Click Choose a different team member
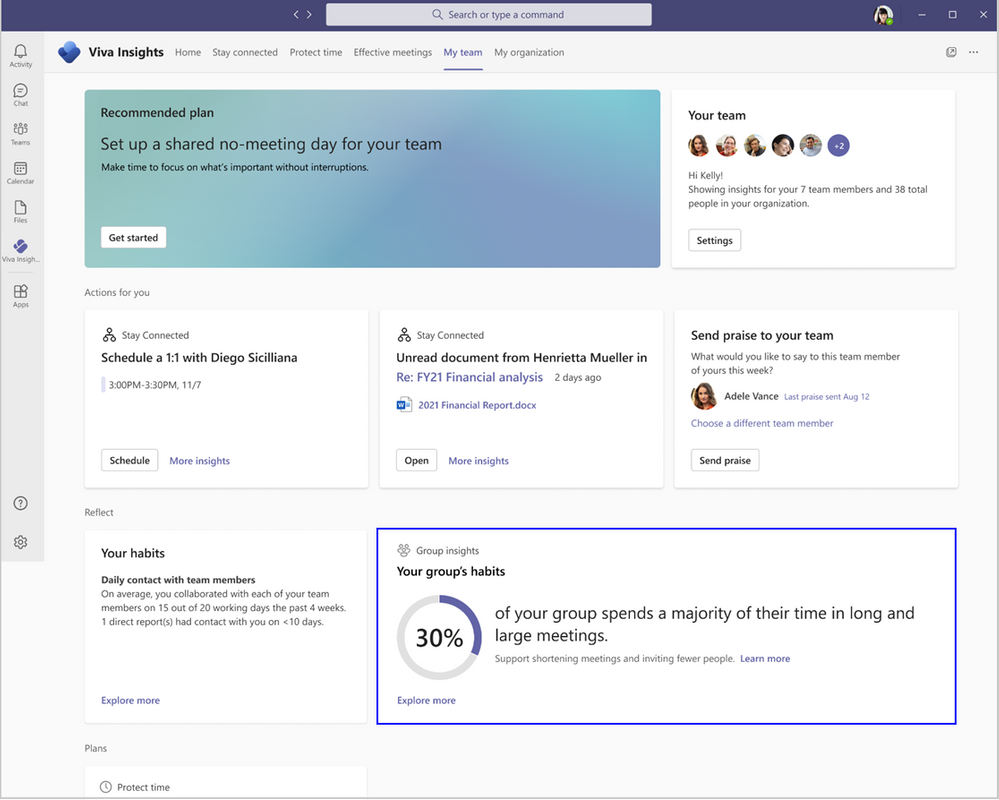 [762, 423]
